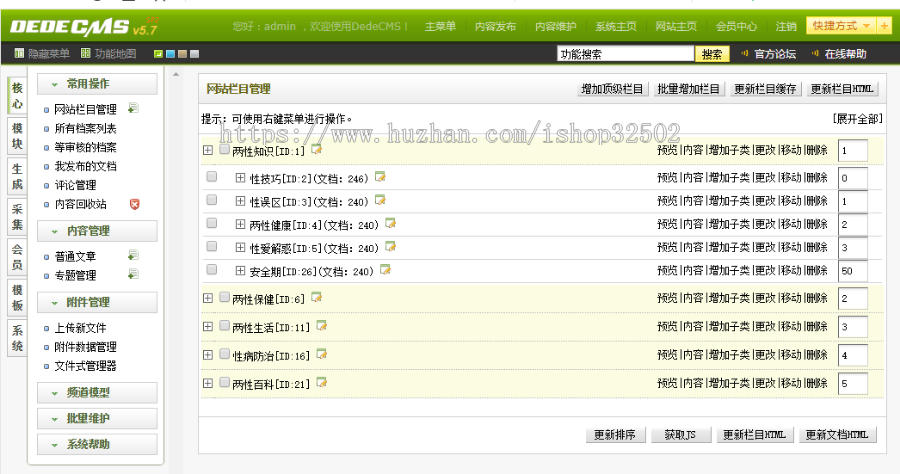Click the 增加顶级栏目 button
Screen dimensions: 900x474
pos(612,89)
